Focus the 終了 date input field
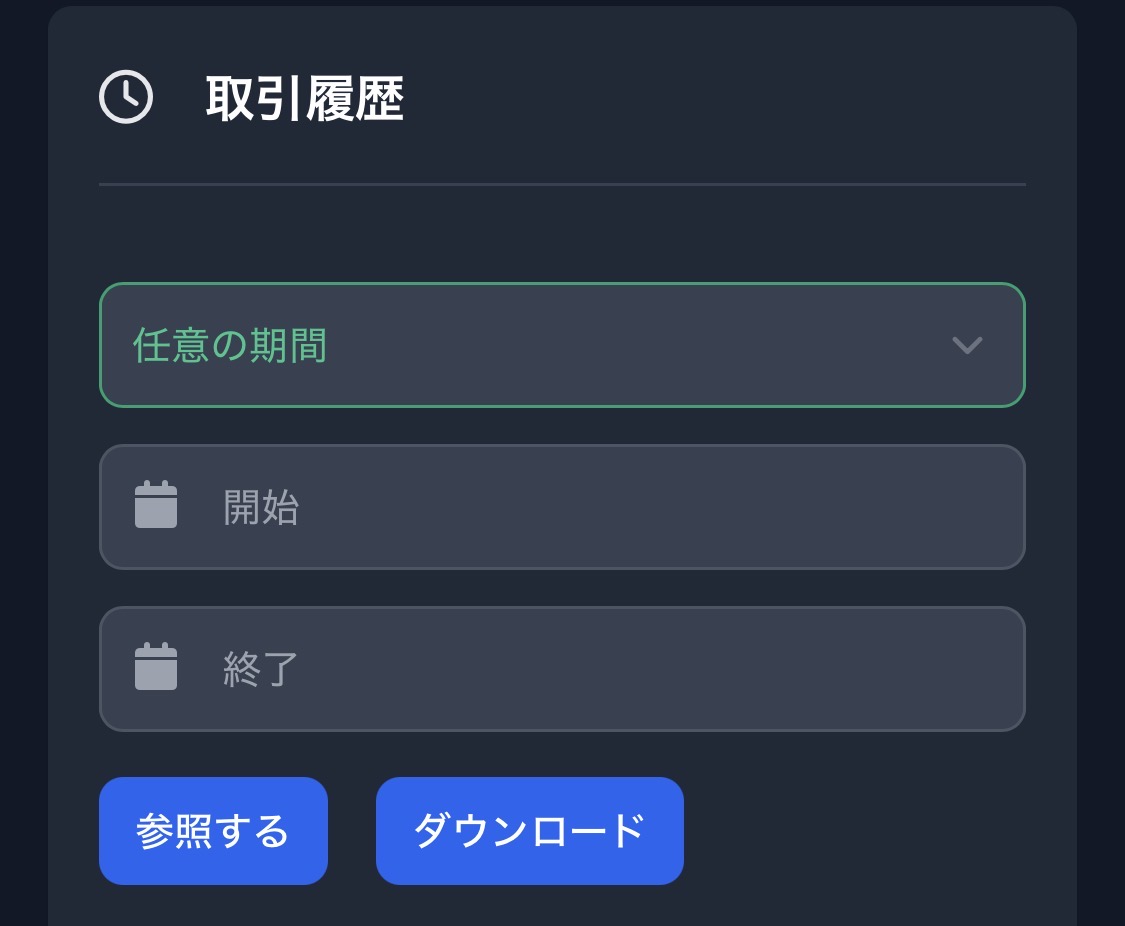This screenshot has width=1125, height=926. pos(600,669)
